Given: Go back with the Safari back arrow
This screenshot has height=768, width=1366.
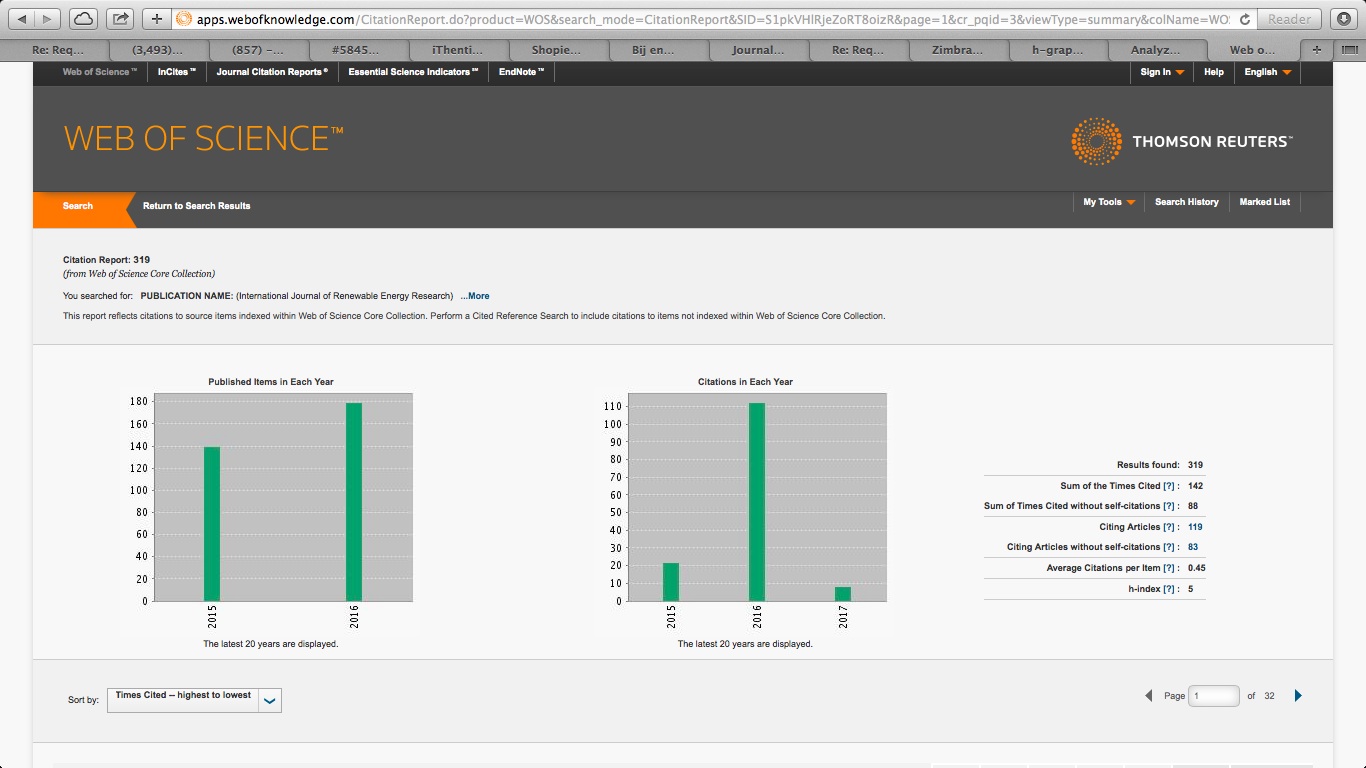Looking at the screenshot, I should click(x=21, y=18).
